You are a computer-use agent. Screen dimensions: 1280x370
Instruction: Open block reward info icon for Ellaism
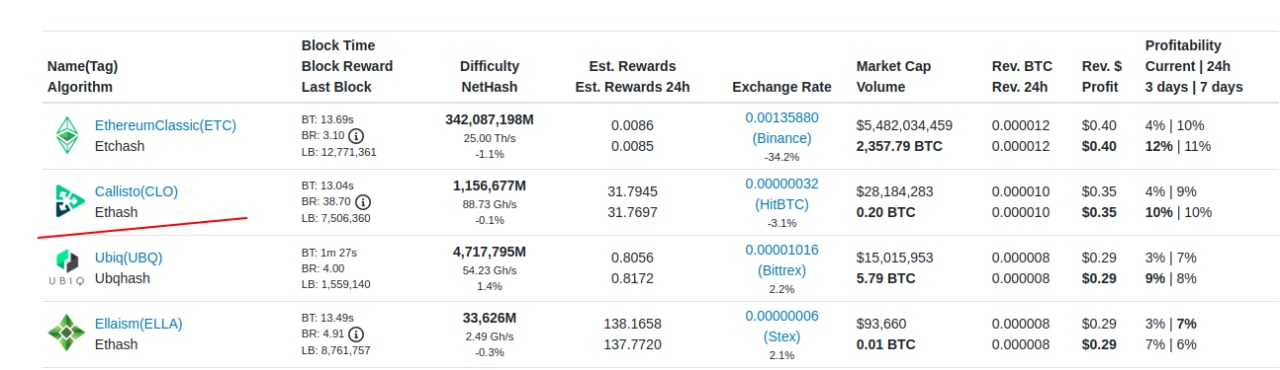click(x=356, y=333)
